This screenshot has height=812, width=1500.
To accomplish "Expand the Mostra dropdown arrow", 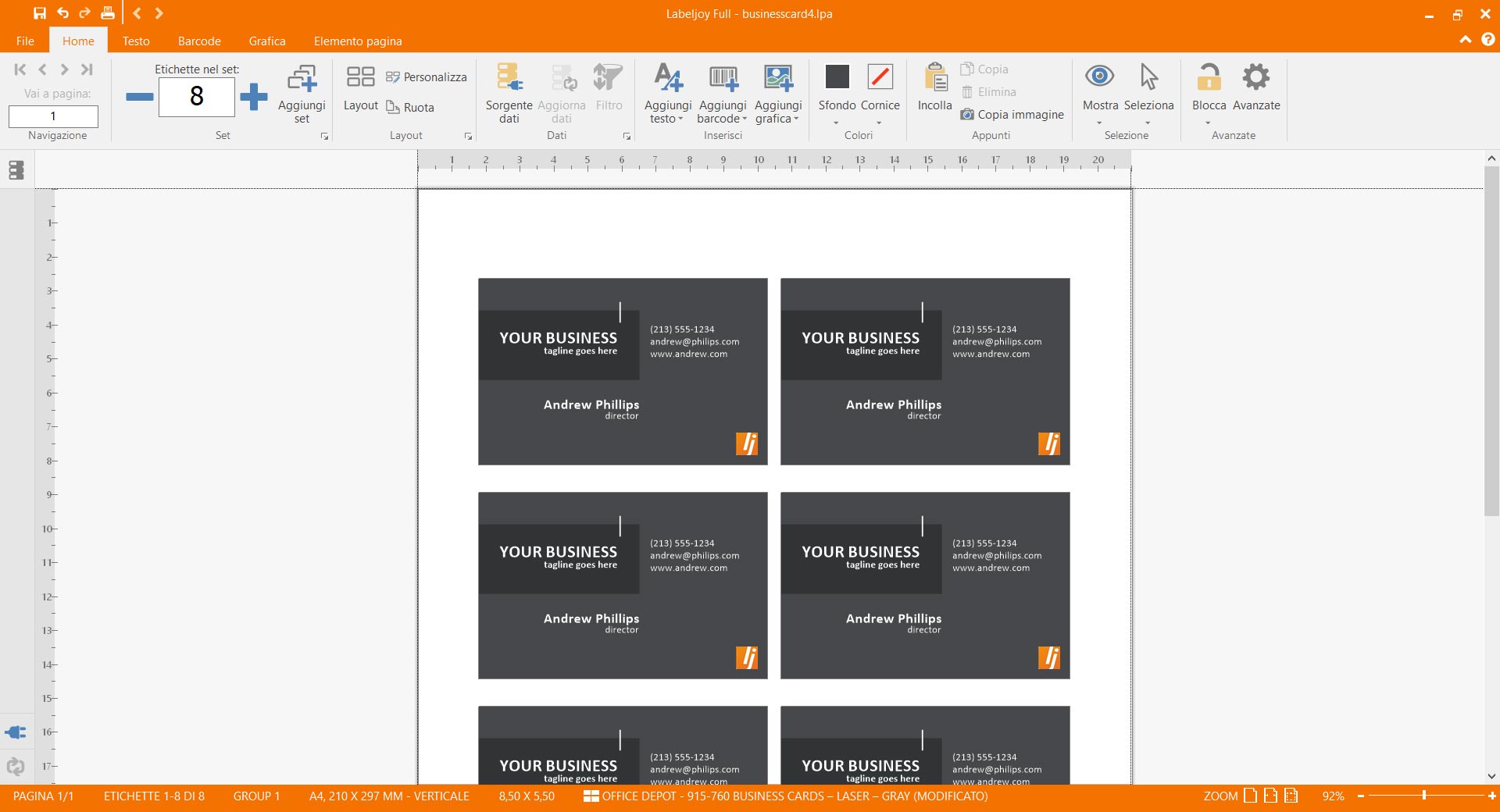I will coord(1099,123).
